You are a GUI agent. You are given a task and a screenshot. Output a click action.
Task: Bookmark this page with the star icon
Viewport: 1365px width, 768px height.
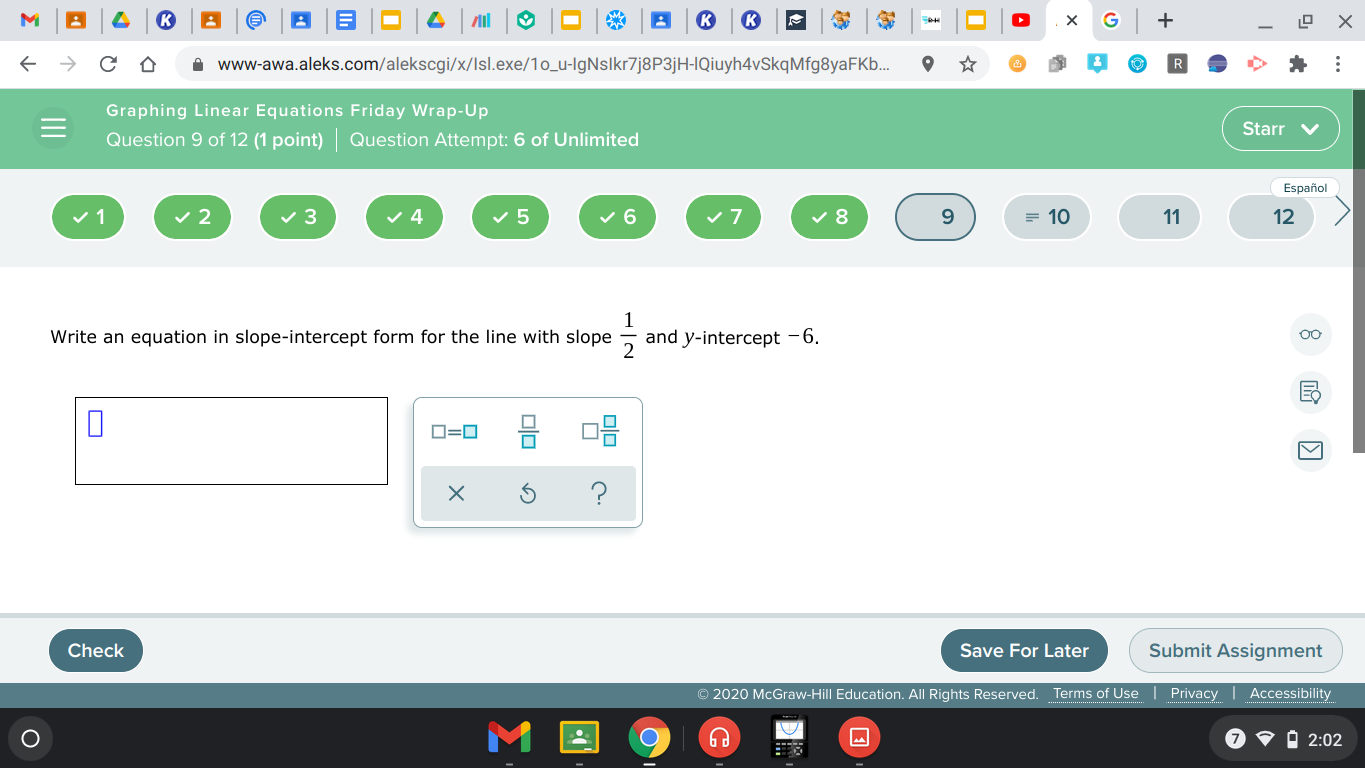coord(967,65)
